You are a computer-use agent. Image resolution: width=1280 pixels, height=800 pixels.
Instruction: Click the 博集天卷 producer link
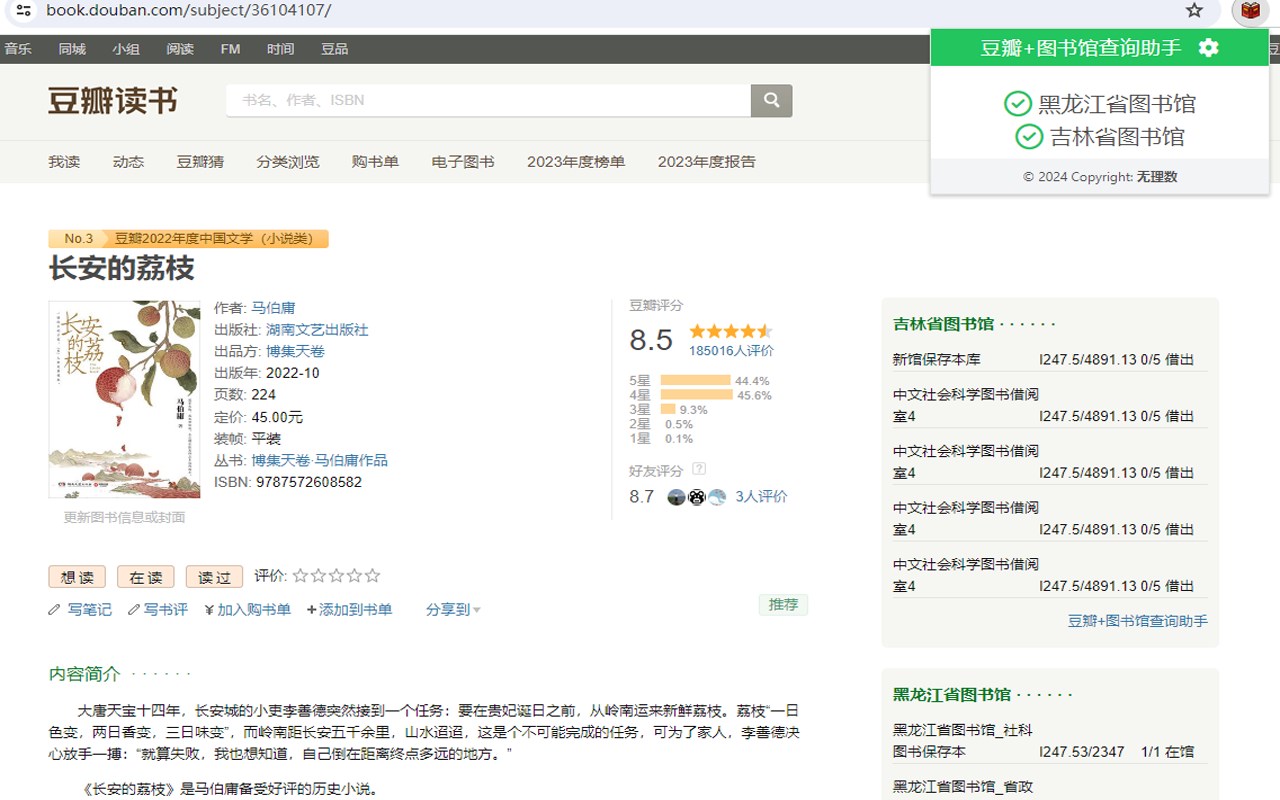coord(295,352)
